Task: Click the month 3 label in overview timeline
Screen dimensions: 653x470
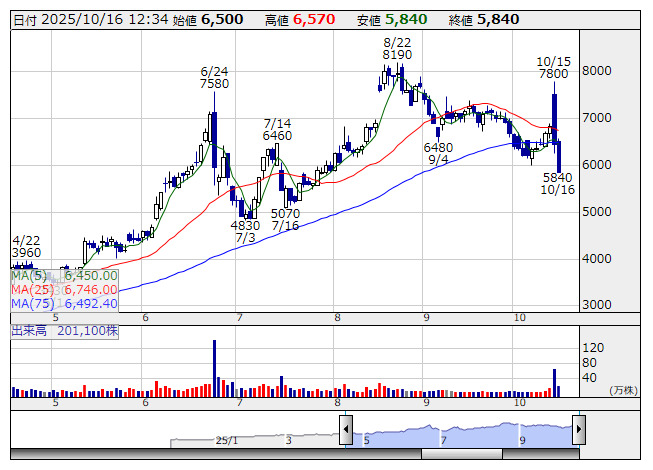Action: pyautogui.click(x=288, y=440)
